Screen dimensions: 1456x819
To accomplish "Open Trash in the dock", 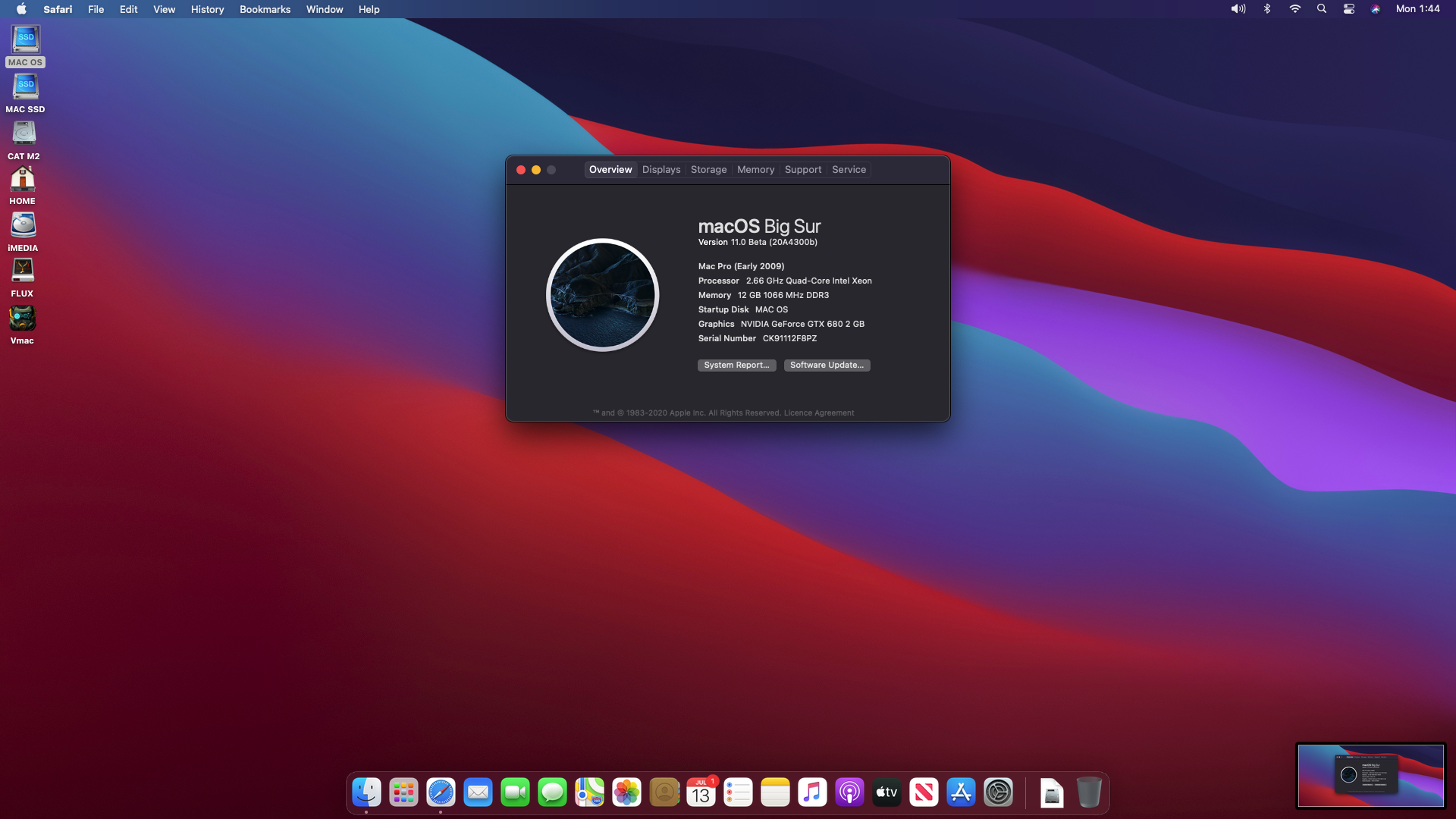I will [1089, 792].
